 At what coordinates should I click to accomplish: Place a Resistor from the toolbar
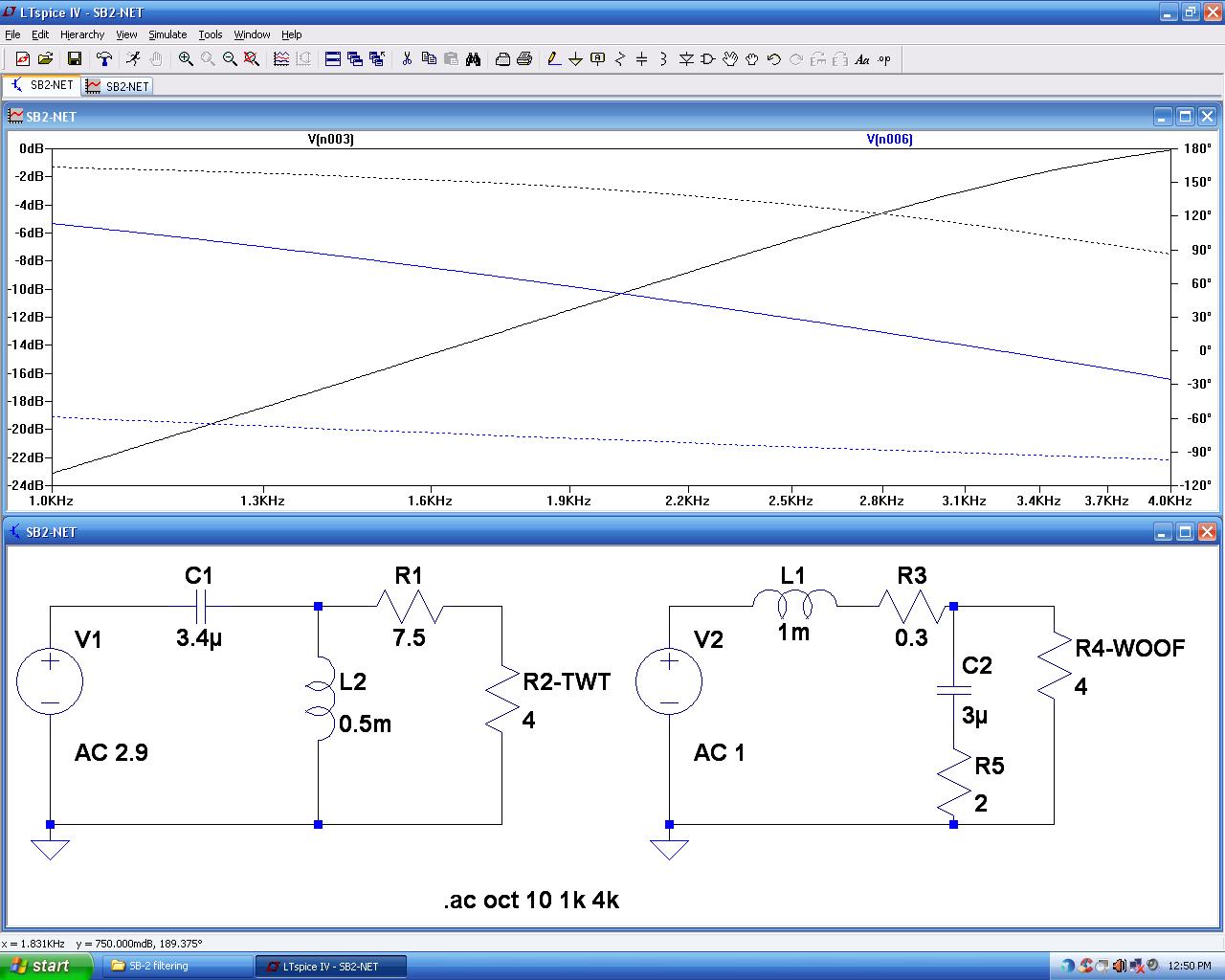[x=620, y=59]
